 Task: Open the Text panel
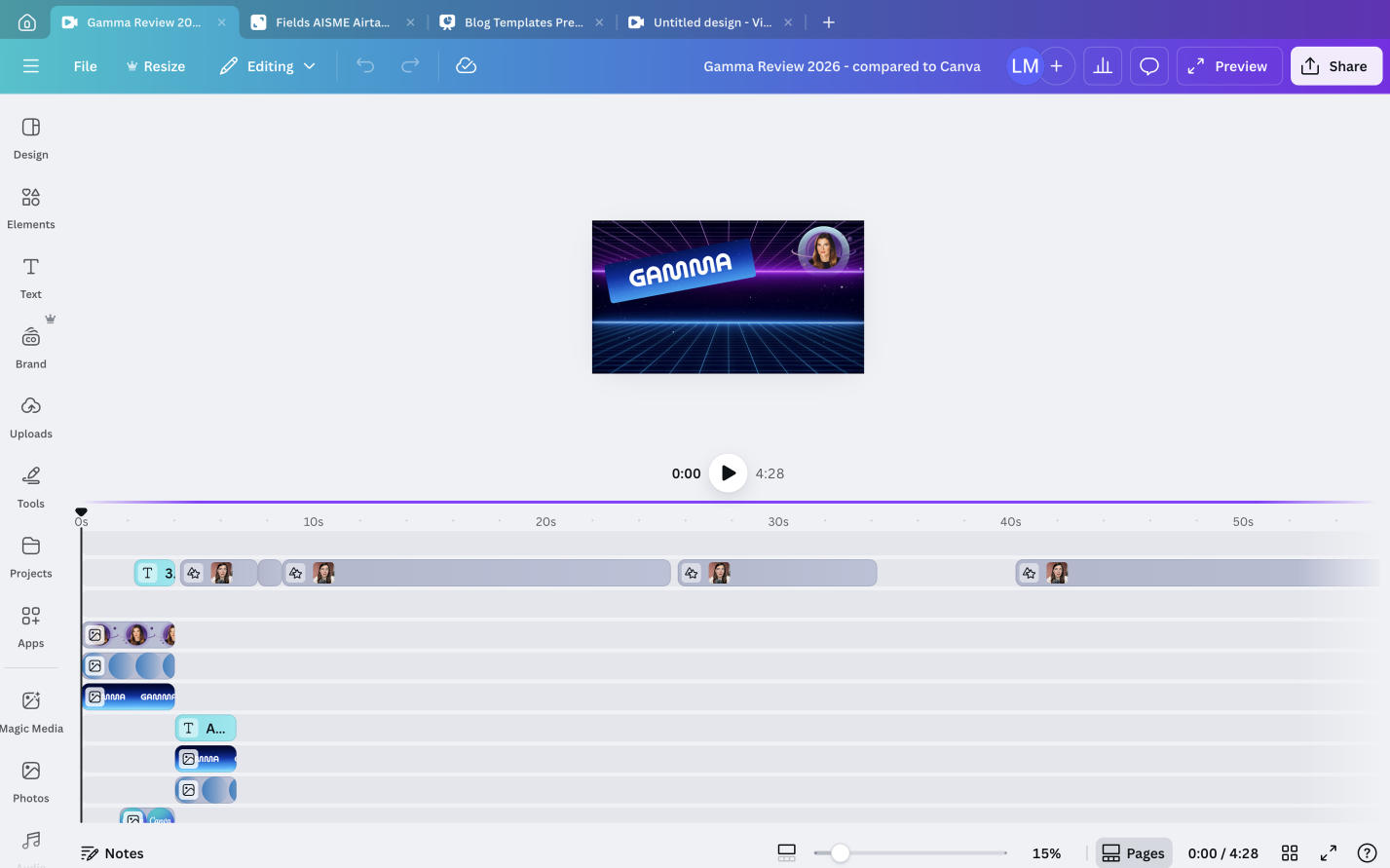pyautogui.click(x=30, y=276)
